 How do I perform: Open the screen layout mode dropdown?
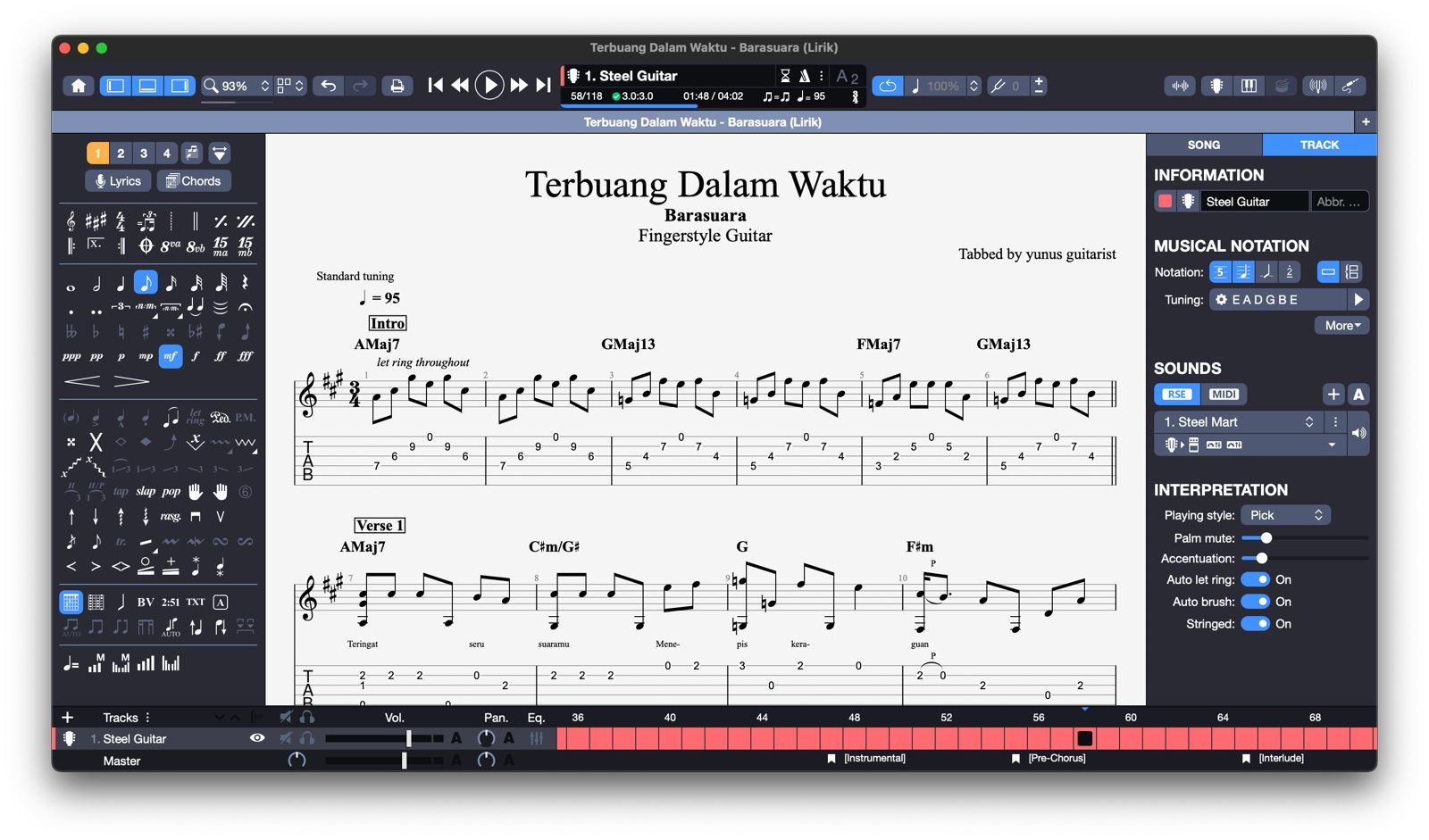click(x=291, y=86)
